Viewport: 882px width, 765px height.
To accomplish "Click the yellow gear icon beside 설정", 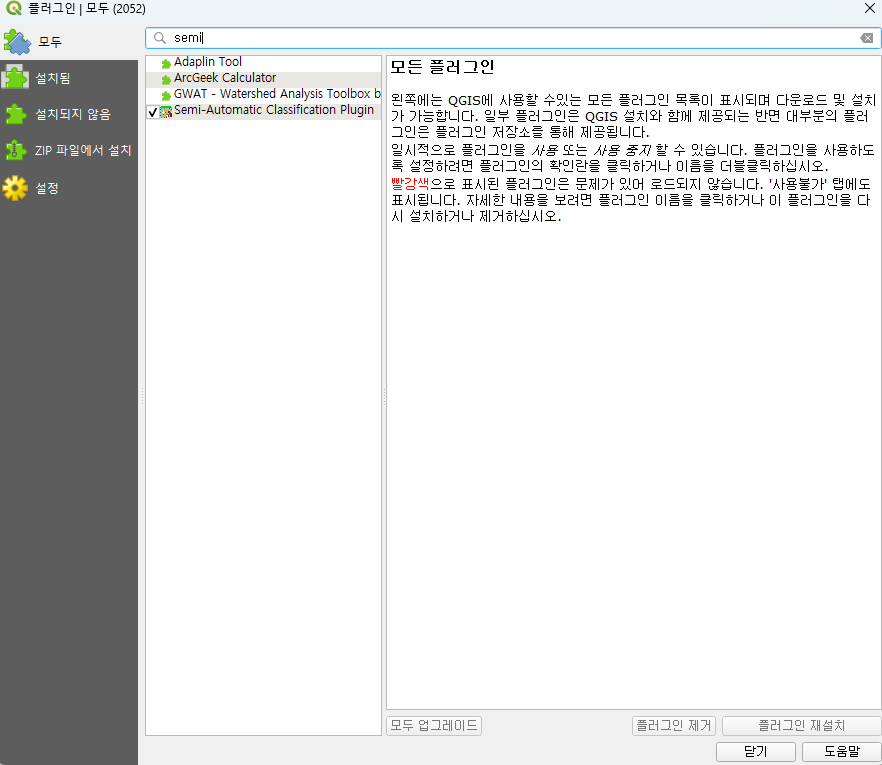I will 15,188.
